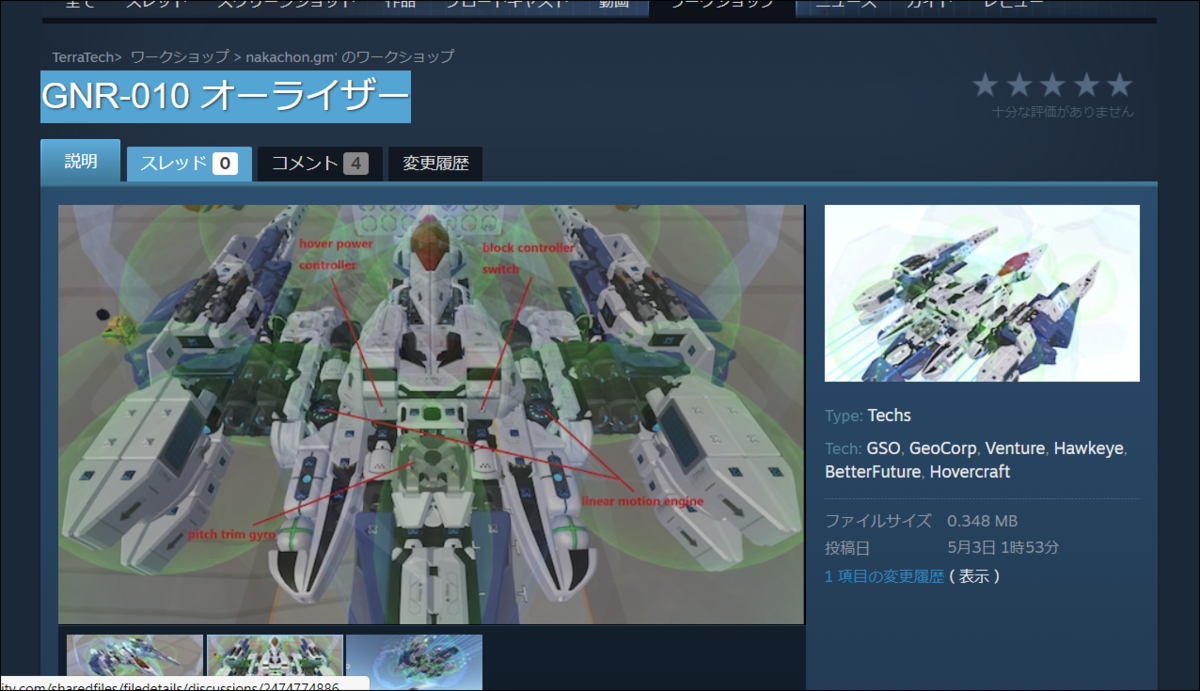Filter by the Hawkeye tag
This screenshot has height=691, width=1200.
click(1089, 448)
